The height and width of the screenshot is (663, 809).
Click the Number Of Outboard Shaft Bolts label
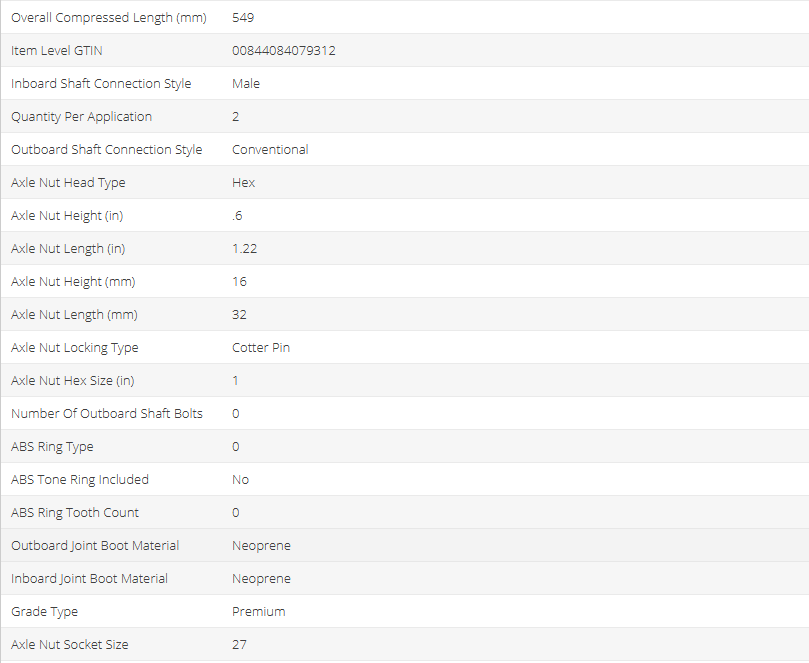pos(107,414)
